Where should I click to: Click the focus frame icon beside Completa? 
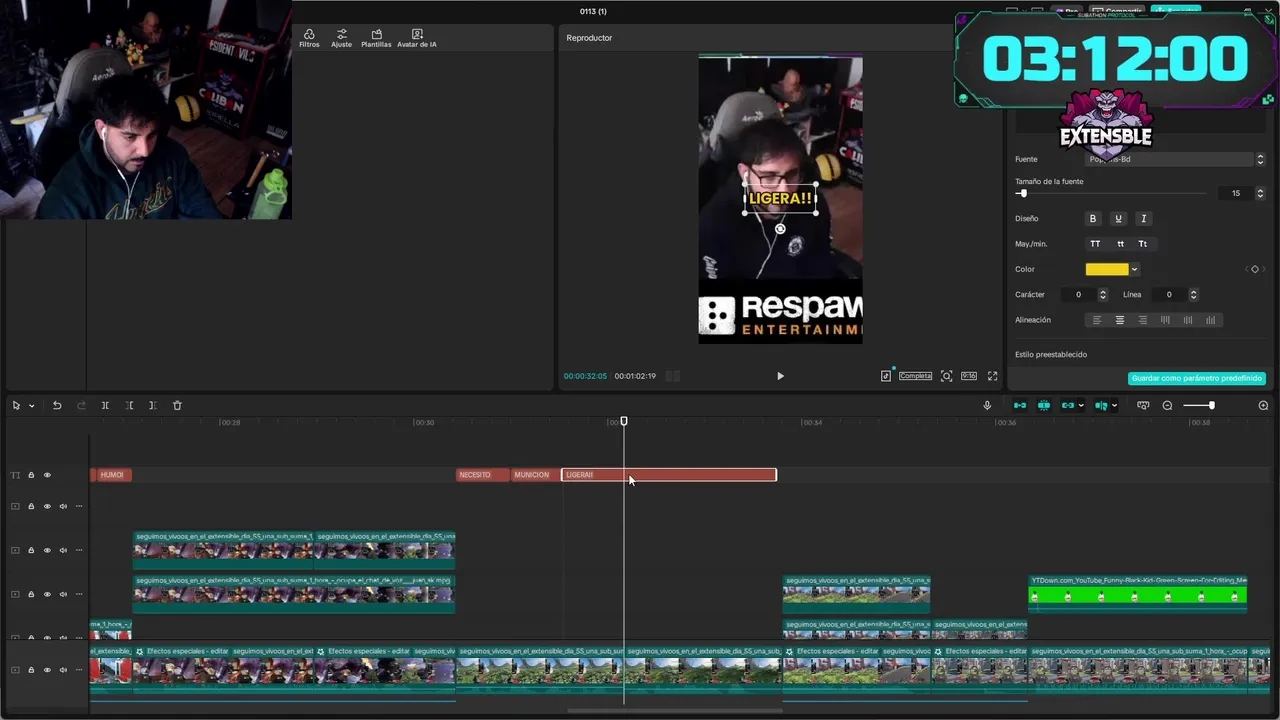[946, 376]
